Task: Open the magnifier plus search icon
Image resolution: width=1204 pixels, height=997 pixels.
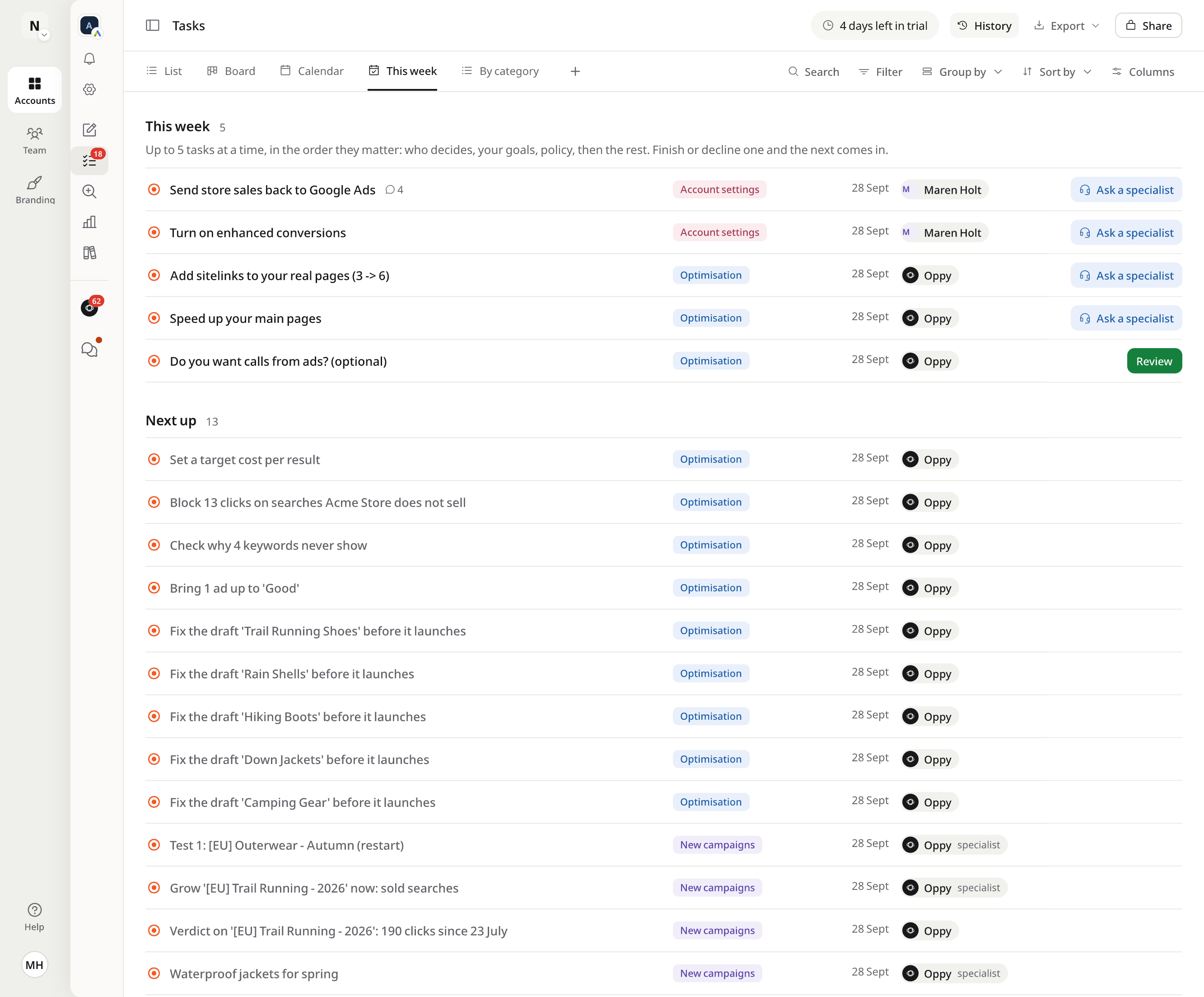Action: pos(89,191)
